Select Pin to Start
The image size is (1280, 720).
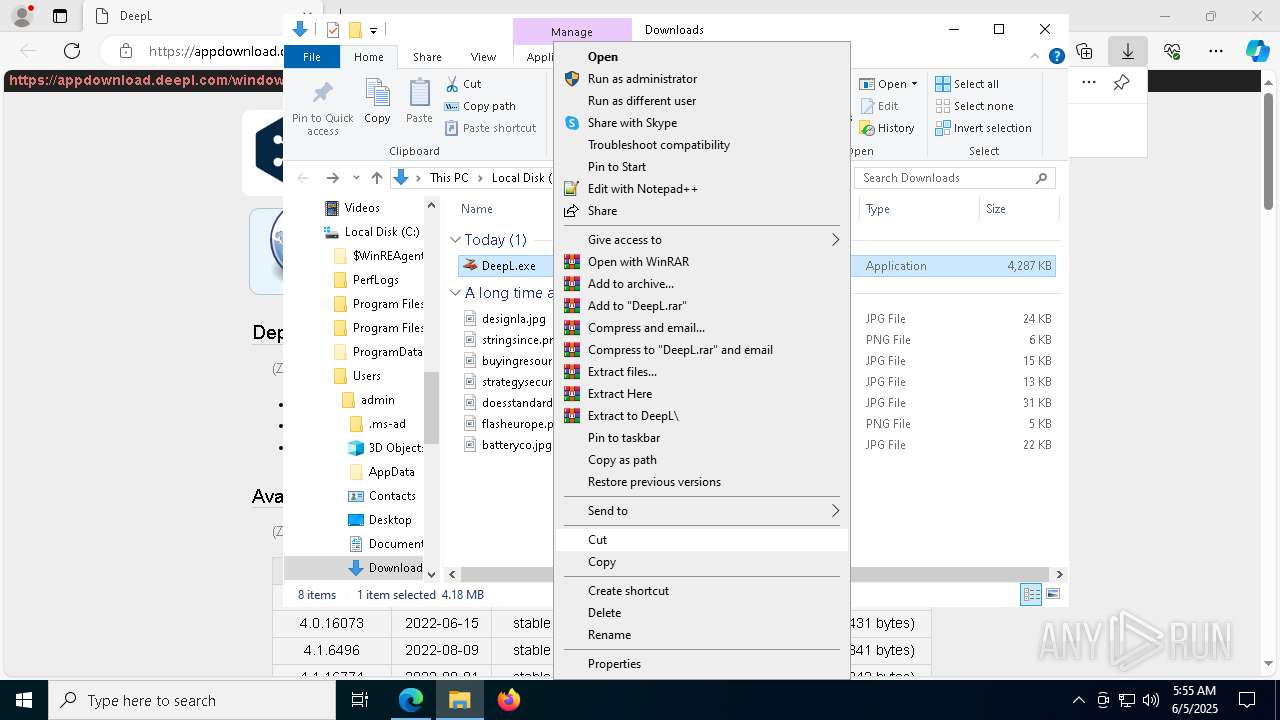pos(616,167)
